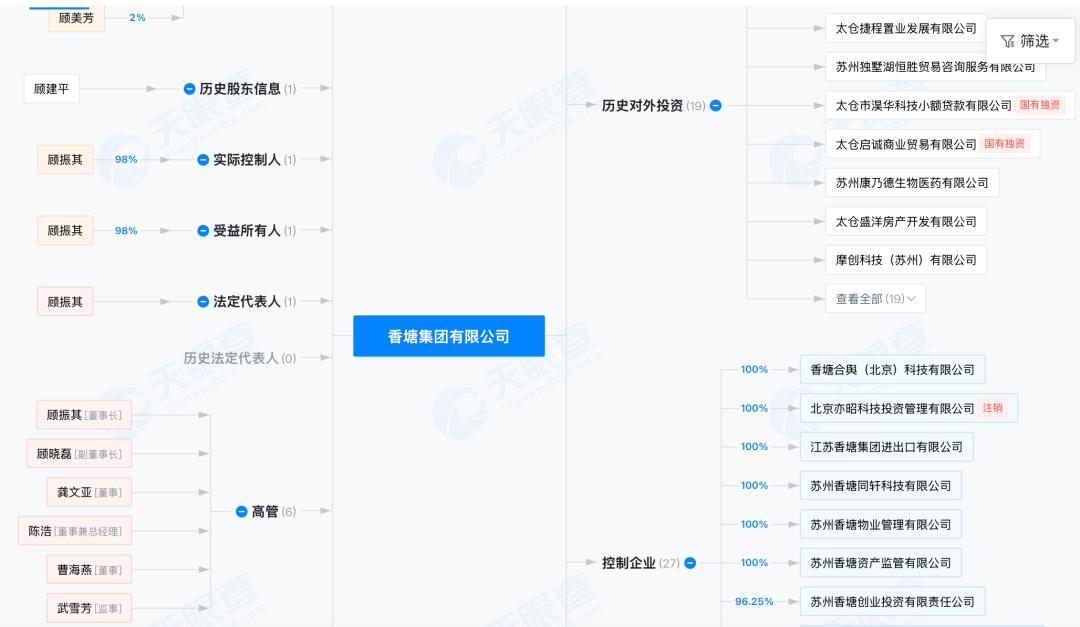Collapse the 实际控制人 node
The height and width of the screenshot is (627, 1080).
[x=203, y=160]
